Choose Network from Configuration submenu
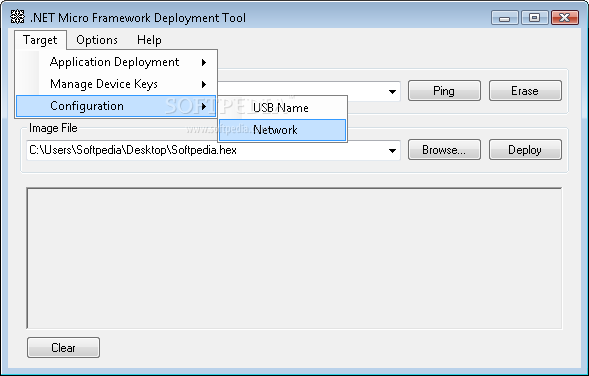The image size is (589, 376). click(282, 130)
